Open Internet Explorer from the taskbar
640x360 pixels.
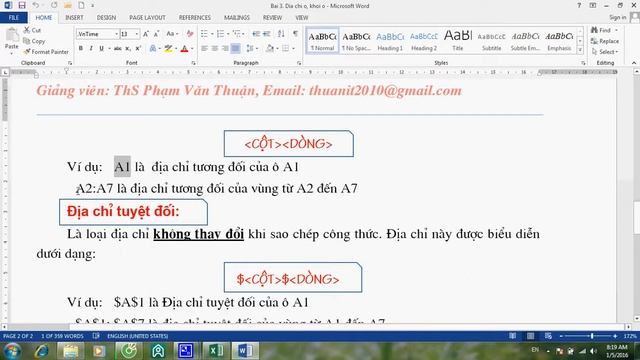(x=42, y=351)
